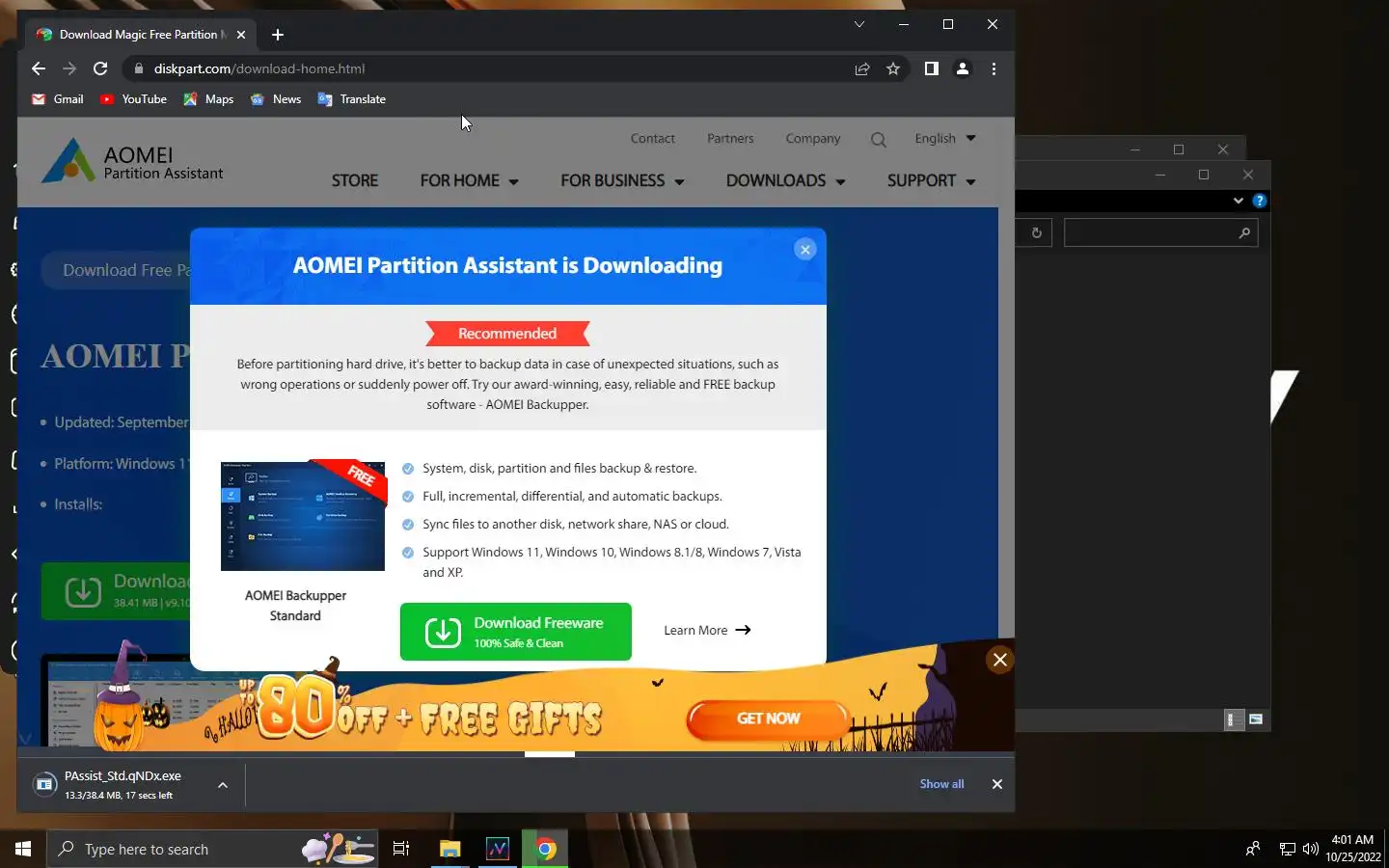Screen dimensions: 1389x868
Task: Open a new browser tab
Action: click(x=278, y=35)
